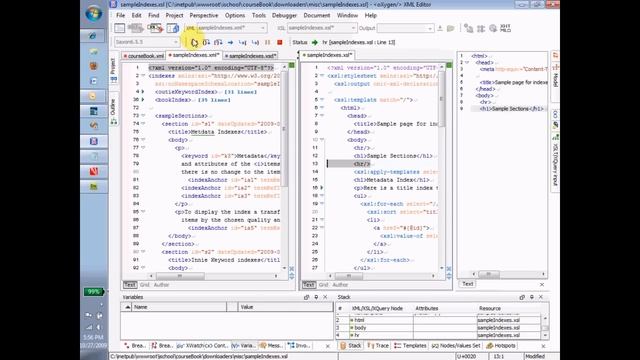
Task: Switch left editor to Grid mode
Action: pyautogui.click(x=144, y=285)
